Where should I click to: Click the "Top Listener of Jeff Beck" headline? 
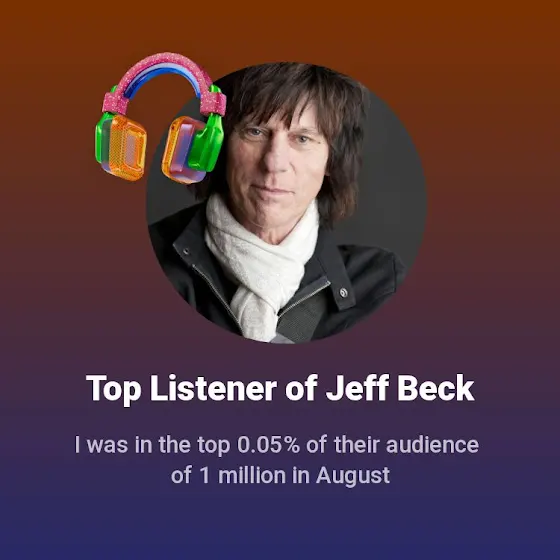pos(280,389)
